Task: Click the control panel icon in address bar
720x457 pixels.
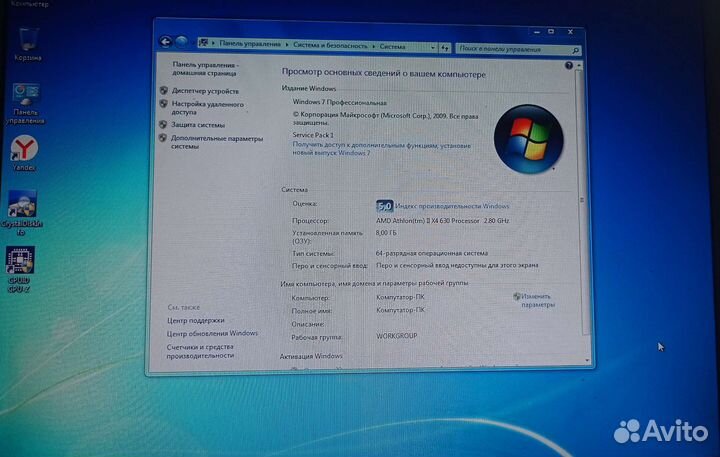Action: coord(203,43)
